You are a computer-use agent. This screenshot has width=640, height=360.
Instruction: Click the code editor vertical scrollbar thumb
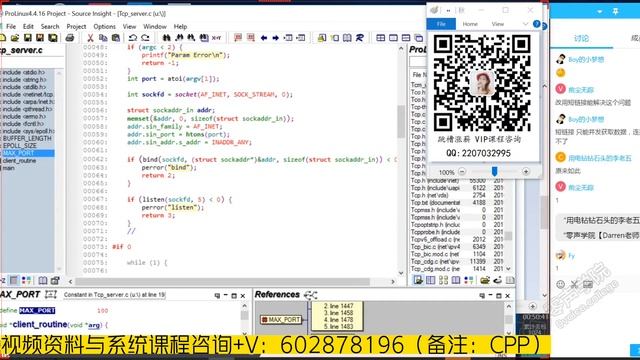click(402, 121)
